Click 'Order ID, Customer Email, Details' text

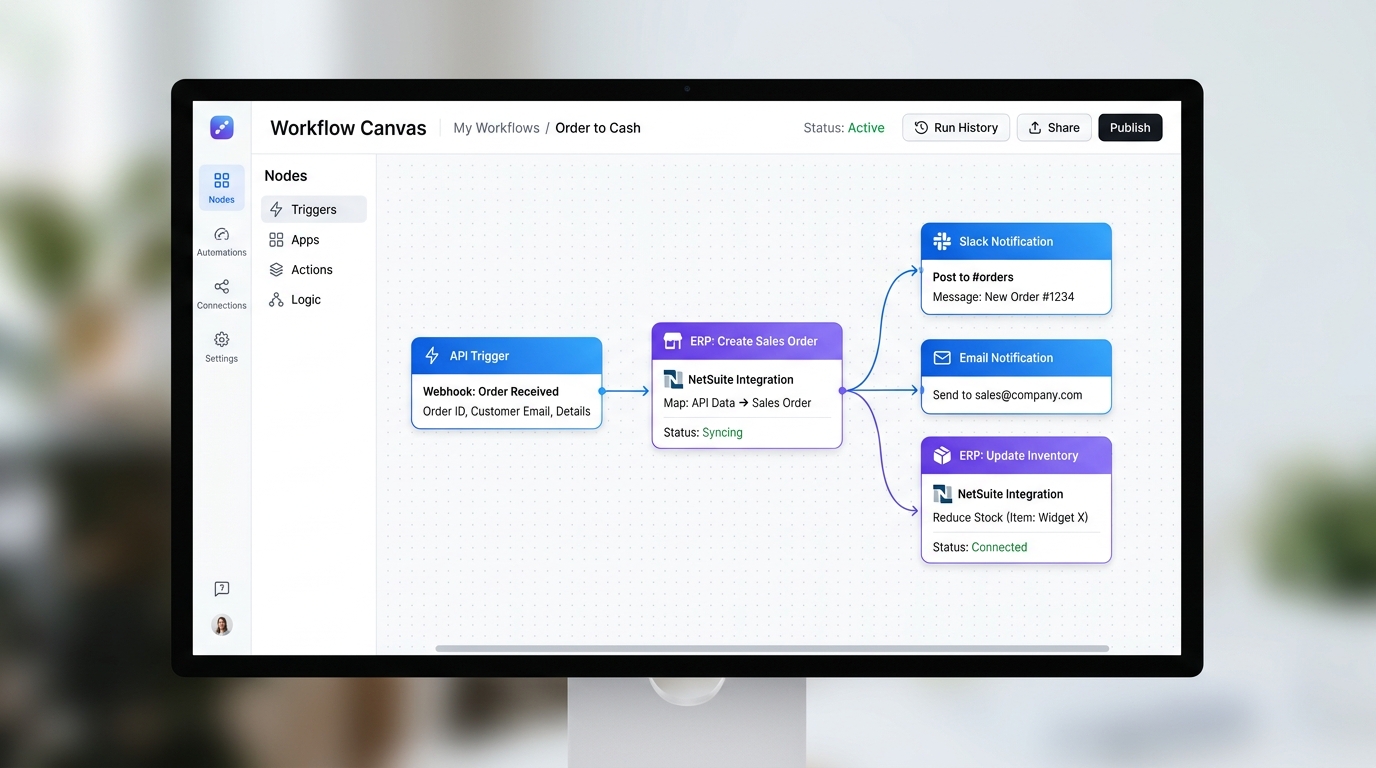pyautogui.click(x=507, y=411)
